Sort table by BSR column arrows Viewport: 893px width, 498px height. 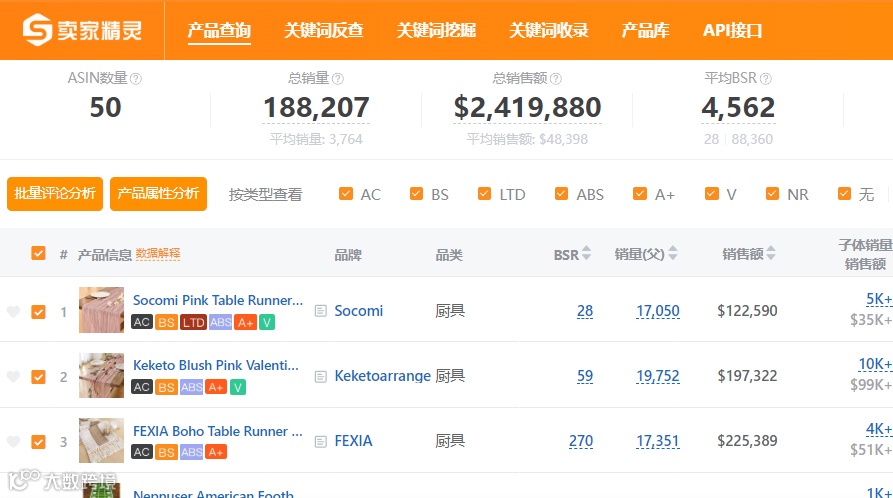point(586,254)
